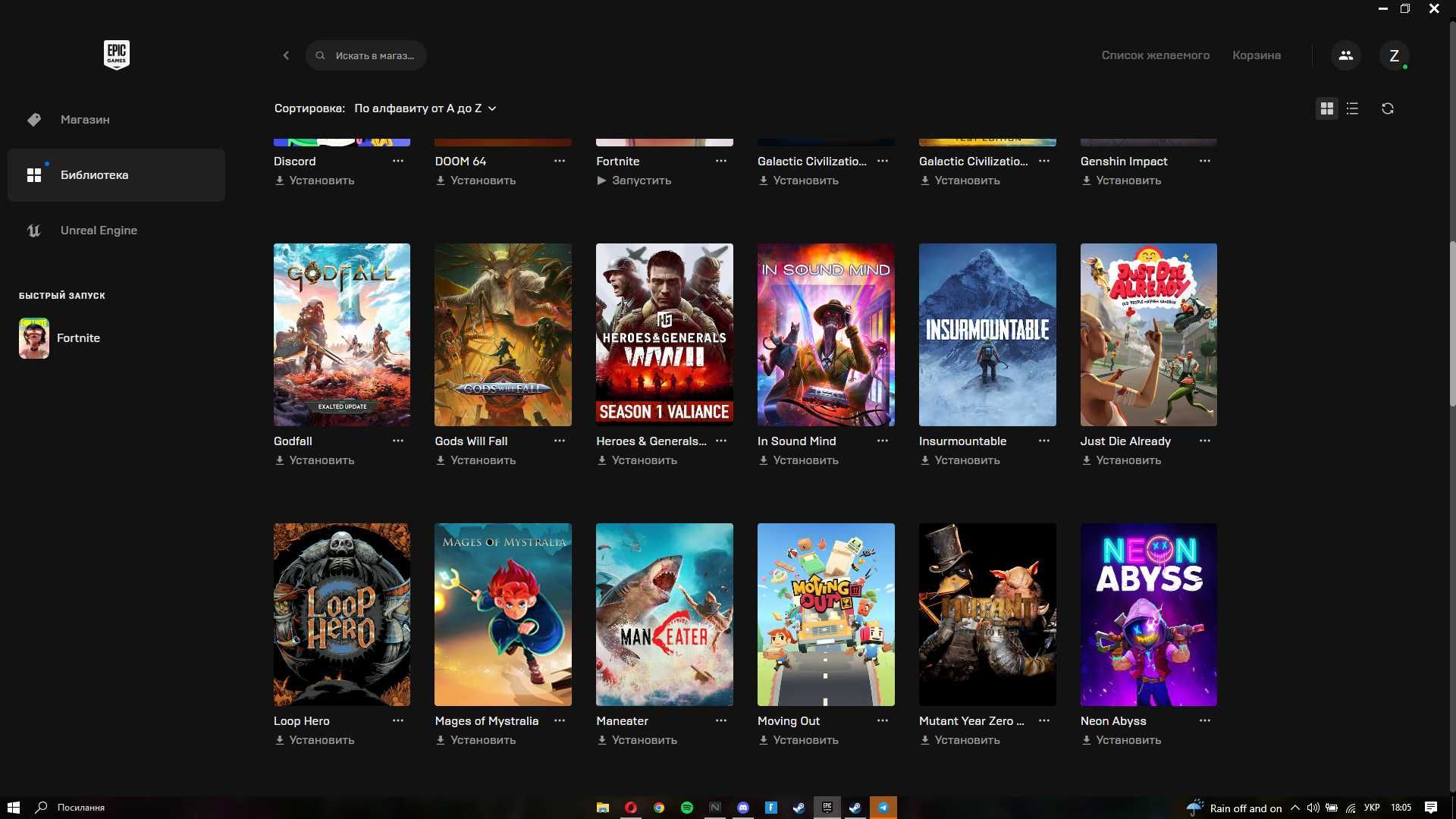Switch library to list view
Image resolution: width=1456 pixels, height=819 pixels.
pyautogui.click(x=1352, y=108)
